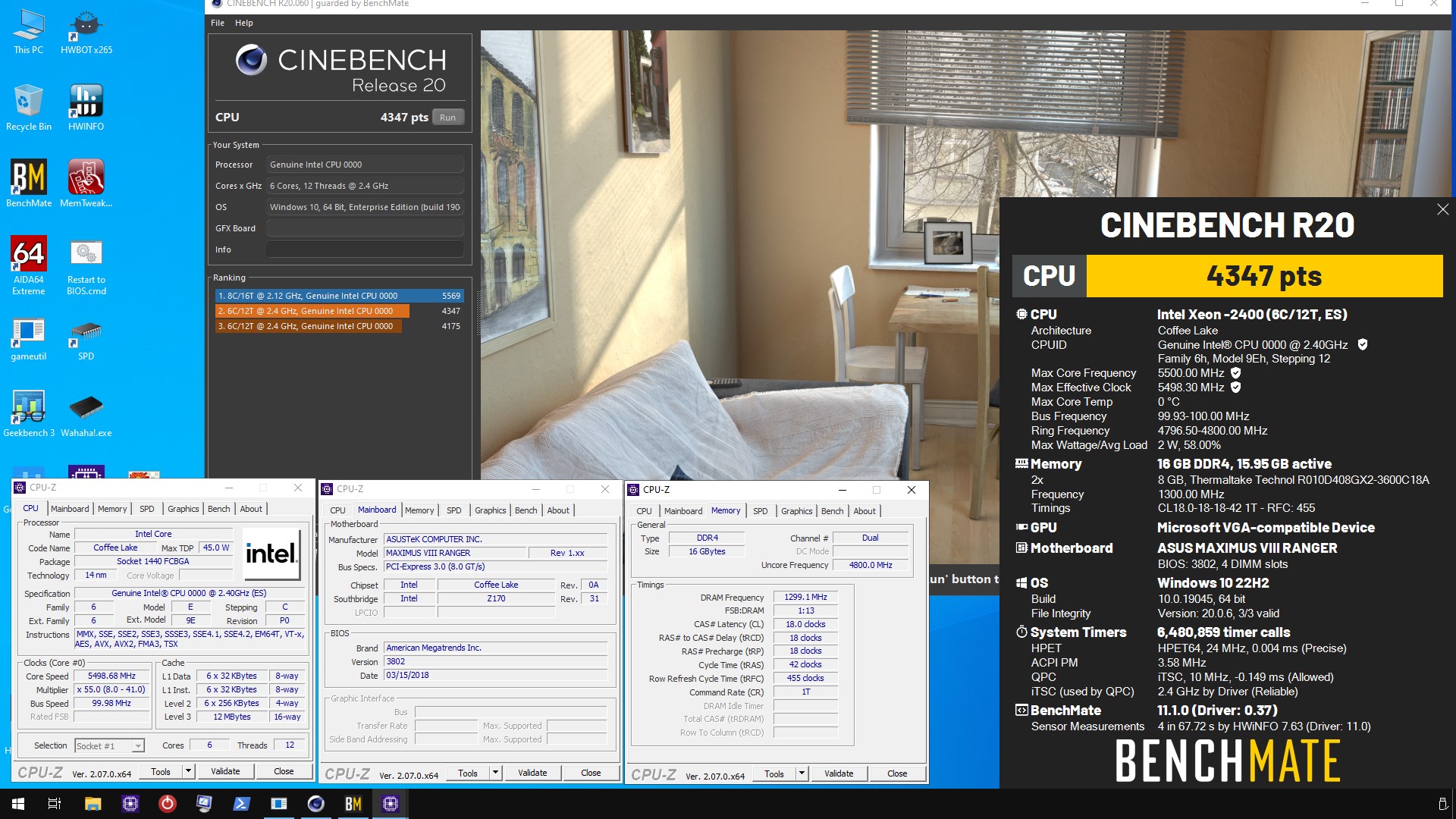Open HWBOT x265 desktop shortcut
1456x819 pixels.
pyautogui.click(x=86, y=31)
